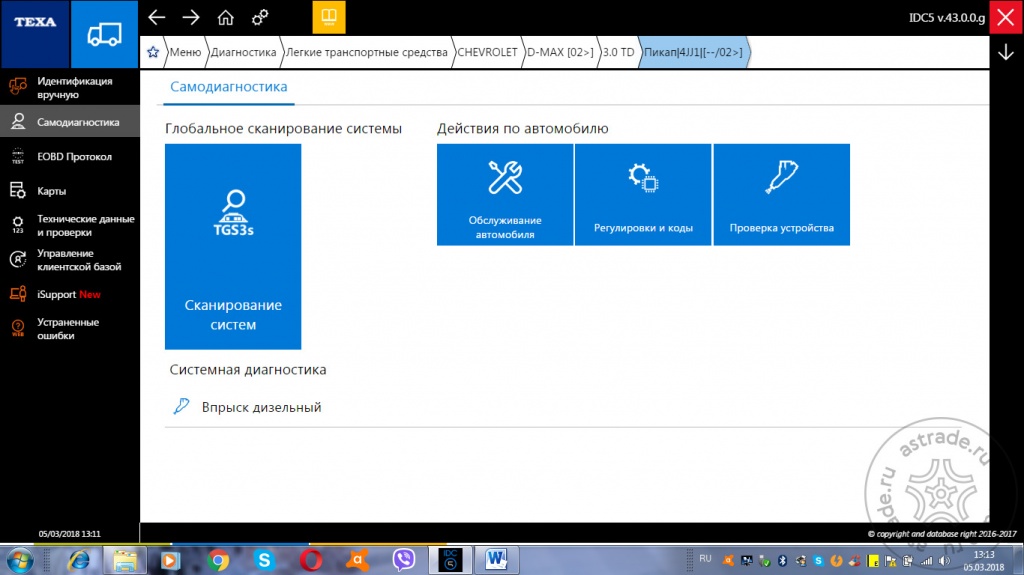Switch to the Самодиагностика tab
This screenshot has width=1024, height=575.
(x=229, y=87)
